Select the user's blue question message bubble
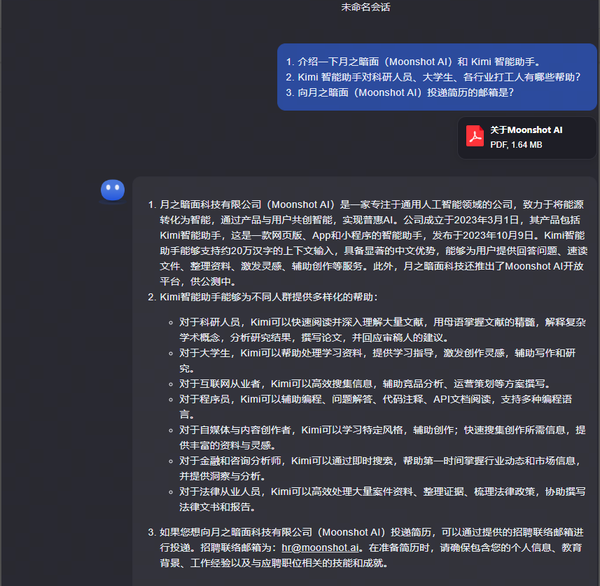Viewport: 600px width, 586px height. click(x=437, y=77)
